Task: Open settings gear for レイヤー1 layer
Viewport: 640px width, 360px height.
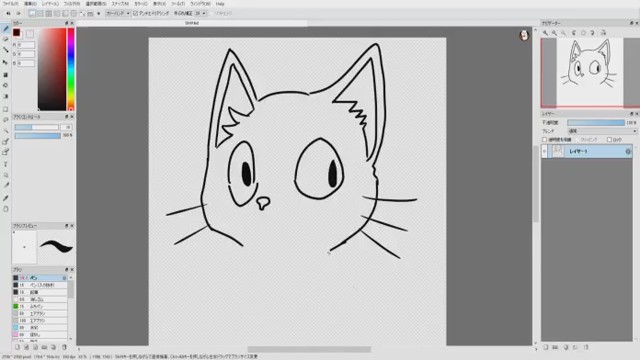Action: [628, 151]
